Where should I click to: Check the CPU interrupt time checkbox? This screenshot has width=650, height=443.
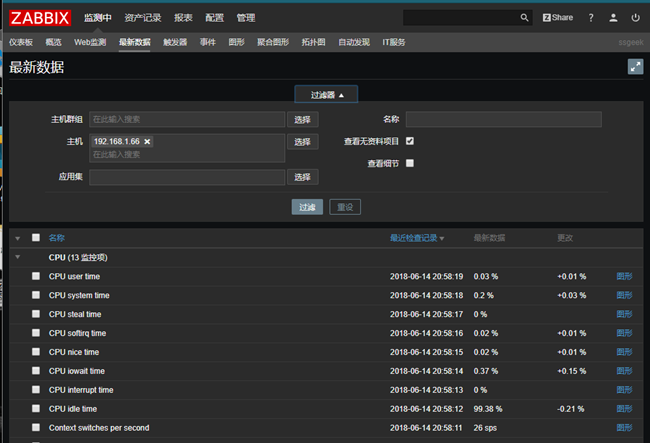(x=36, y=390)
